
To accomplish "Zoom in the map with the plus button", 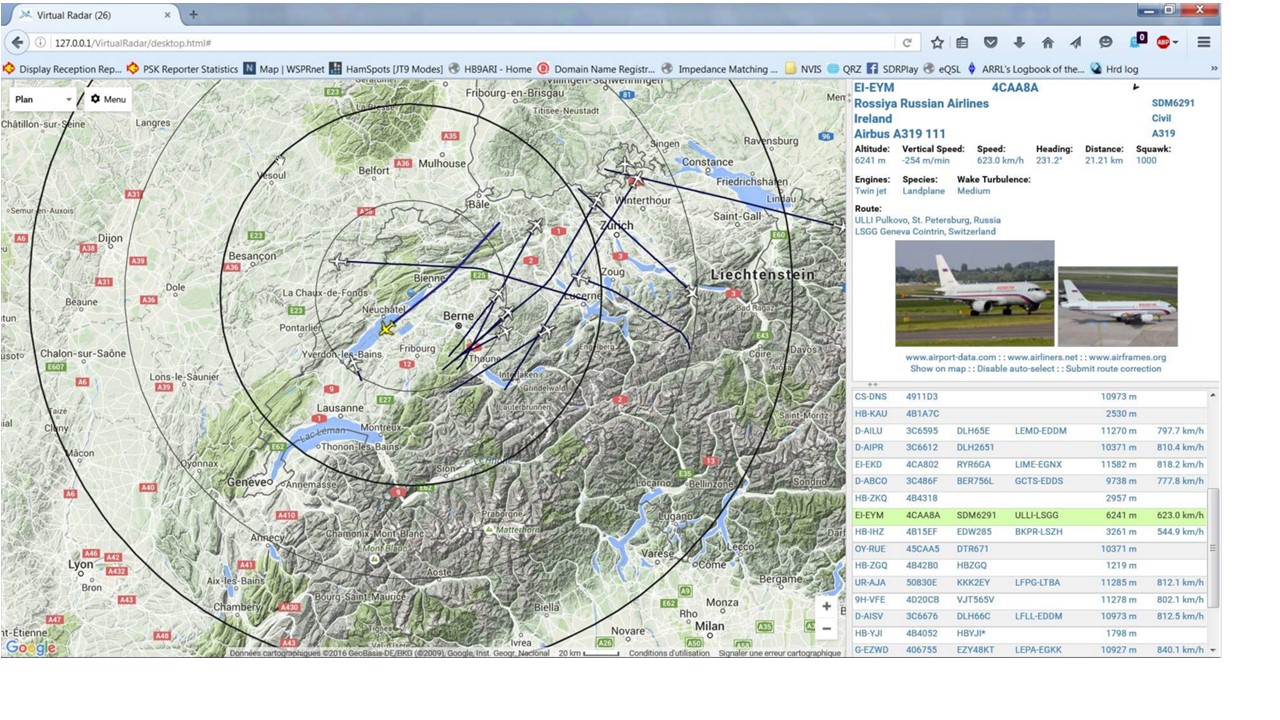I will [826, 606].
